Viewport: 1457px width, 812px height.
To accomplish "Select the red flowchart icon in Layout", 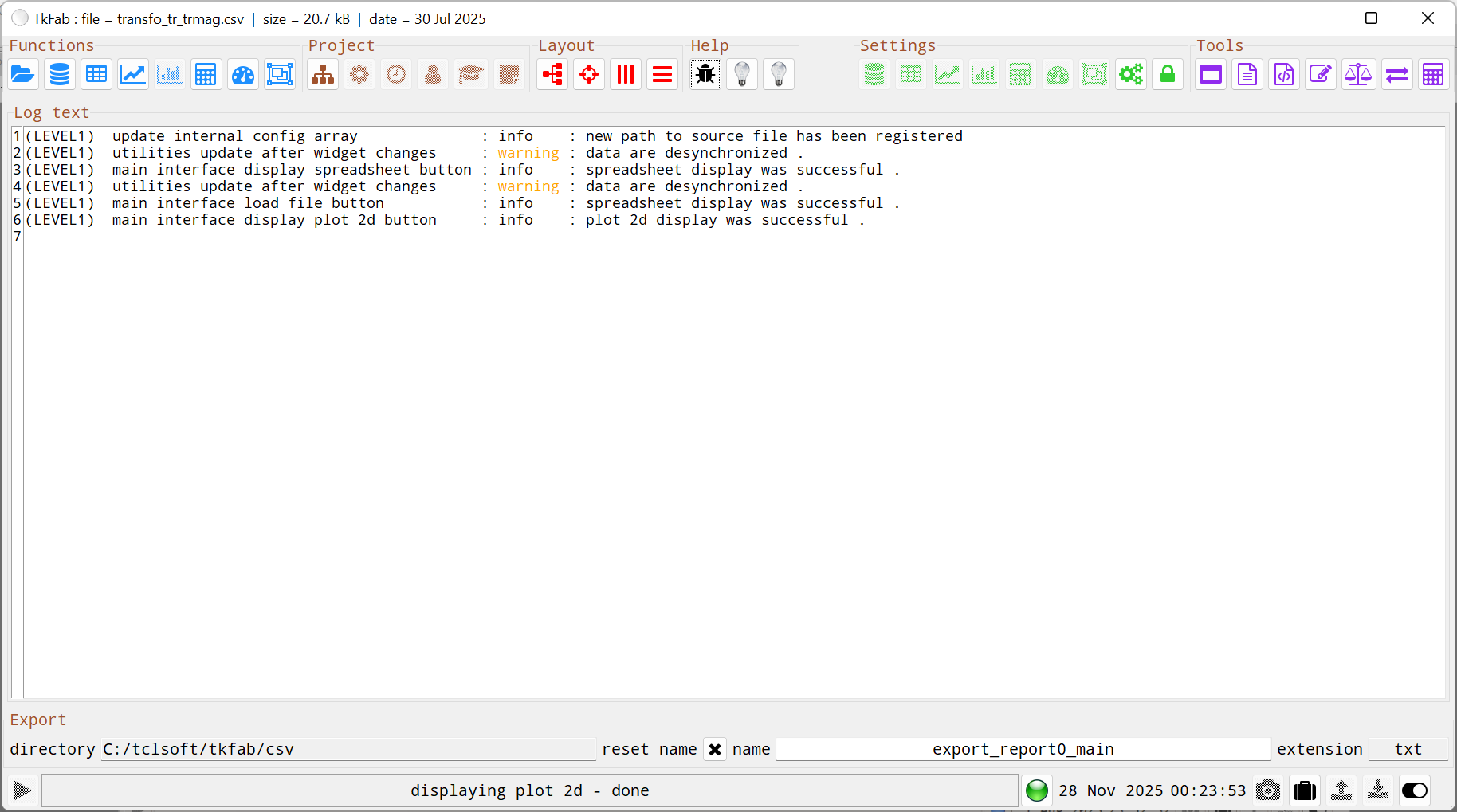I will [552, 74].
